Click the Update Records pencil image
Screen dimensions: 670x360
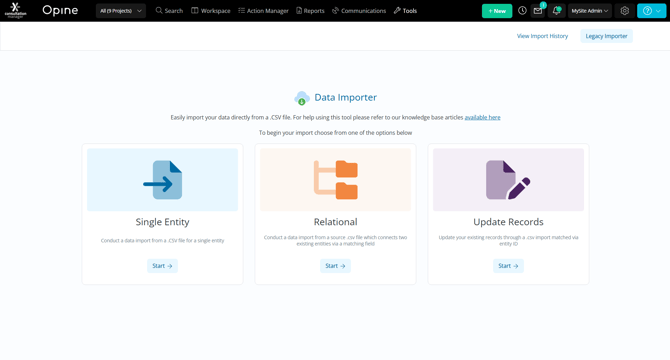click(508, 179)
